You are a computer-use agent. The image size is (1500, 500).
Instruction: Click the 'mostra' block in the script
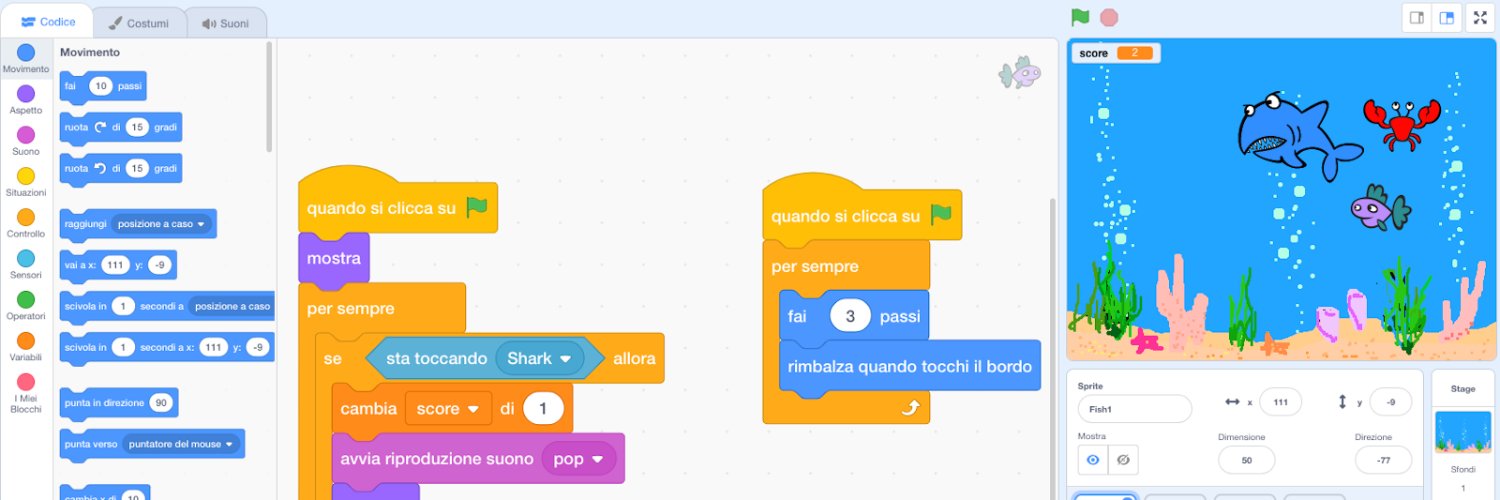(x=334, y=259)
